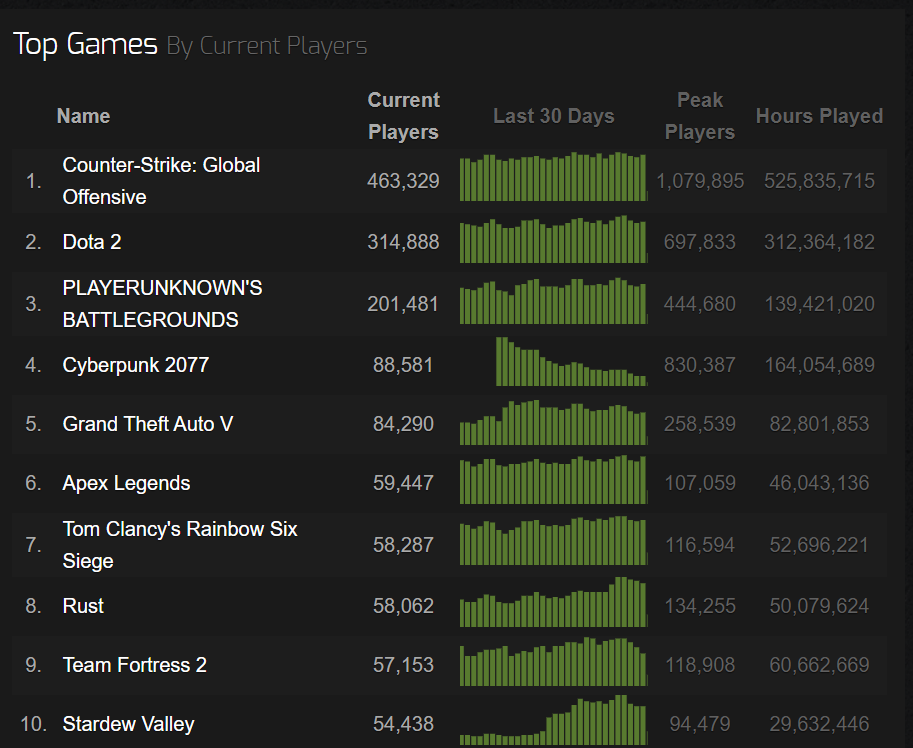Click hours played value 312,364,182

(x=819, y=242)
